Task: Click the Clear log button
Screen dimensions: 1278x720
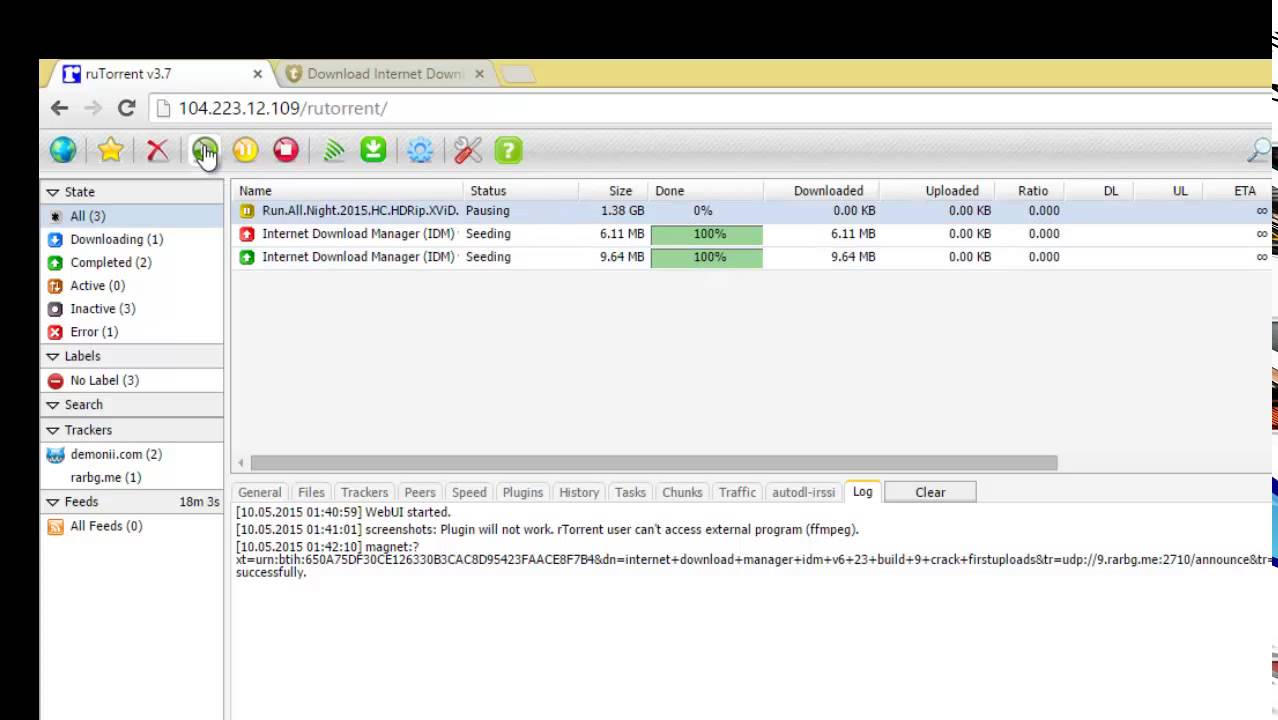Action: [930, 492]
